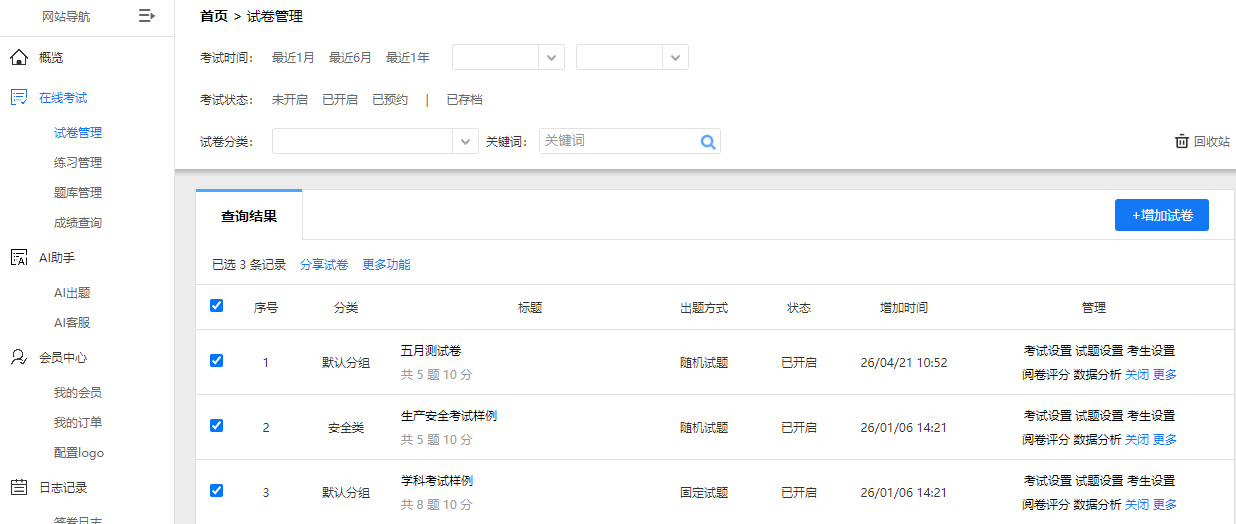
Task: Click the 回收站 trash icon
Action: click(x=1181, y=142)
